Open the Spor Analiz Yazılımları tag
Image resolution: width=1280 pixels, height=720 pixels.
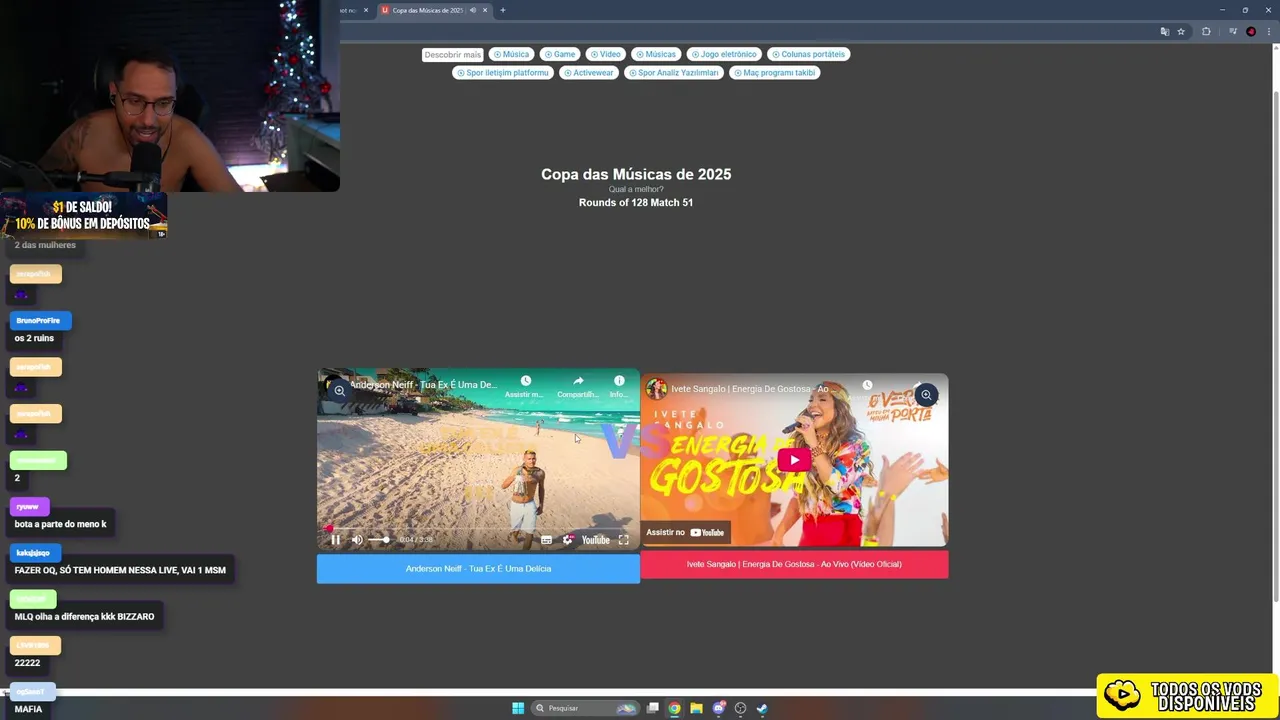(673, 73)
